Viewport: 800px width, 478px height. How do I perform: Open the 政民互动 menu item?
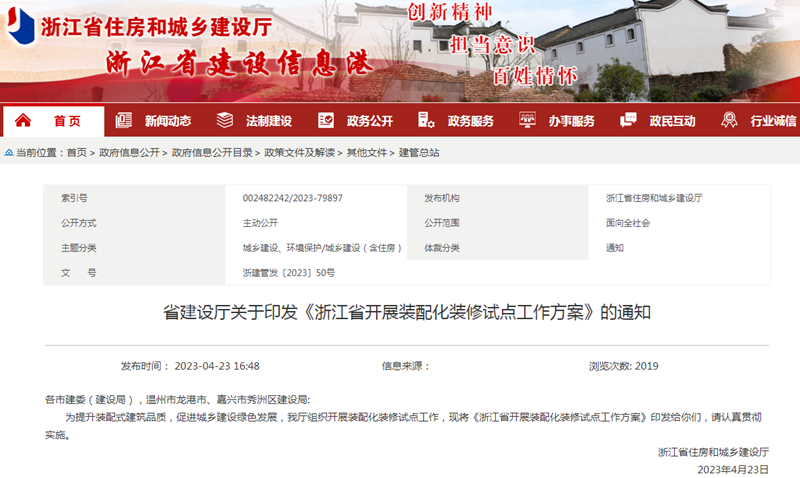(x=672, y=121)
